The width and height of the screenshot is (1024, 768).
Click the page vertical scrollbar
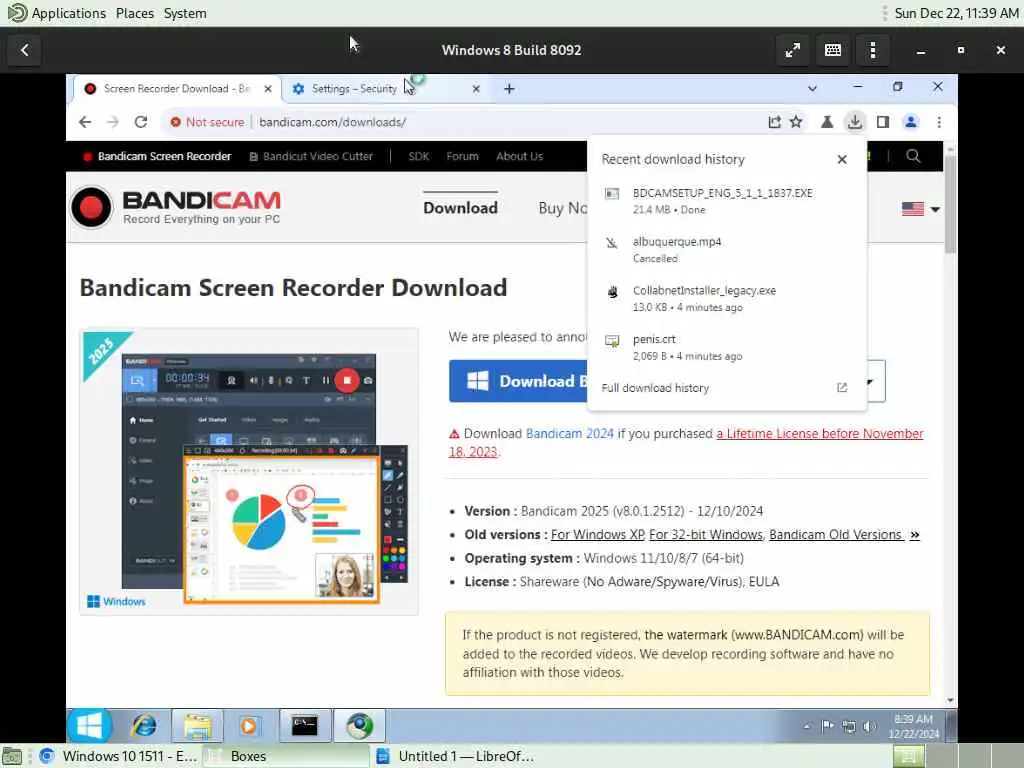point(950,202)
